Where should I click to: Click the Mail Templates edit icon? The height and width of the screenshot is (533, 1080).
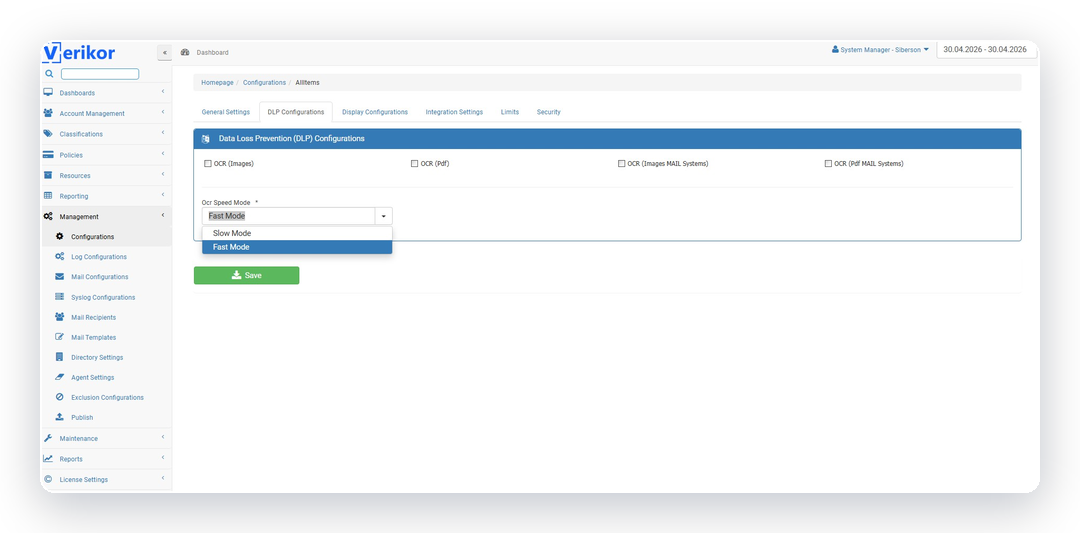59,337
